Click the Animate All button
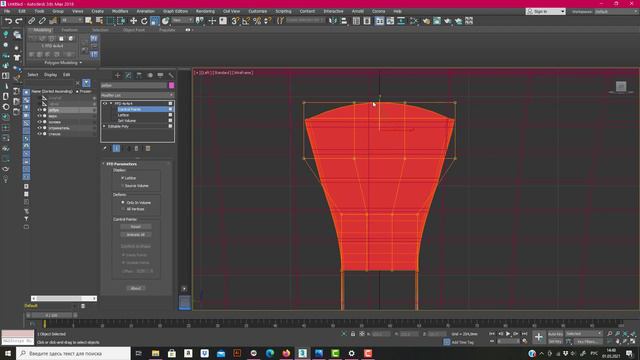 tap(136, 235)
